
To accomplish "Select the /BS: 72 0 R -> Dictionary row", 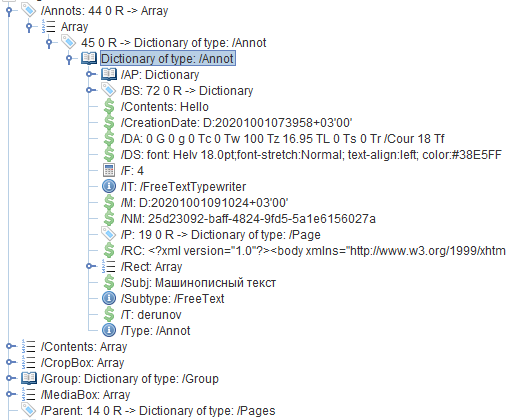I will click(x=187, y=91).
